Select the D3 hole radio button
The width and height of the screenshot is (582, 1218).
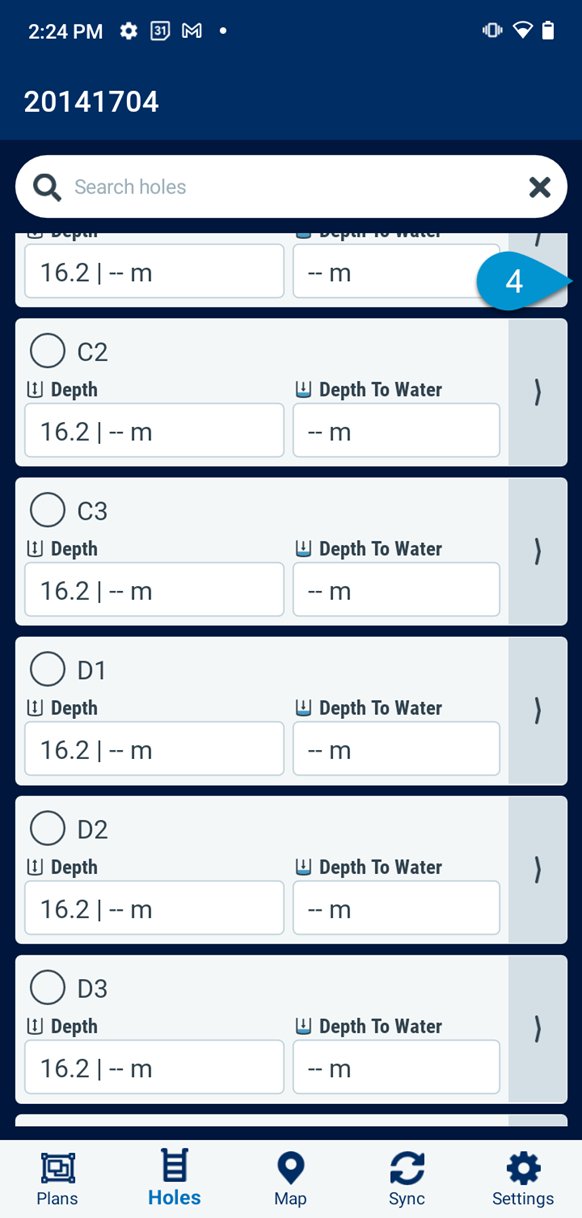pos(47,987)
